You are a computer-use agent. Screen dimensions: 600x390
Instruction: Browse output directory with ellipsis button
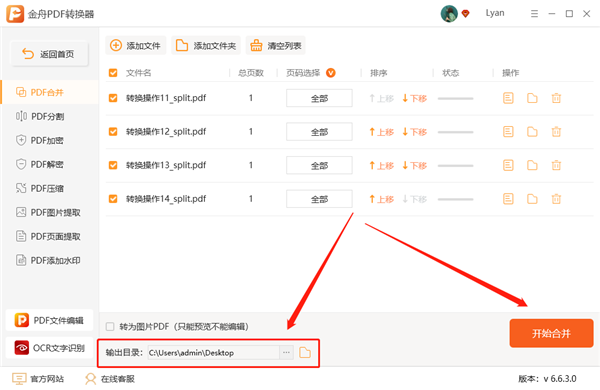[x=287, y=352]
